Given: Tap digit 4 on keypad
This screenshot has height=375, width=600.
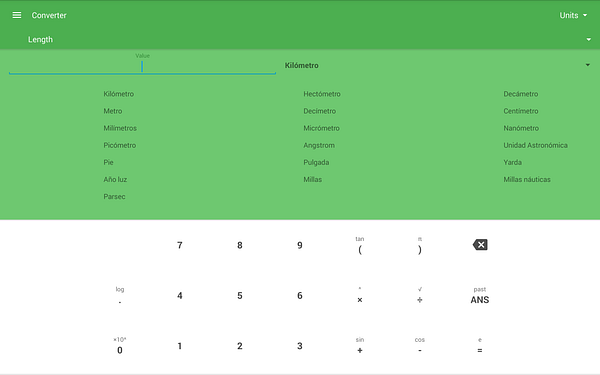Looking at the screenshot, I should click(180, 295).
